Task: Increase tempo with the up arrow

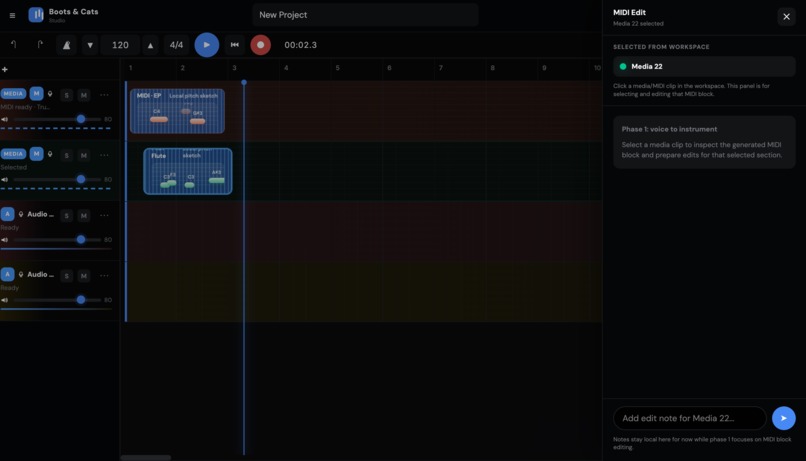Action: click(150, 45)
